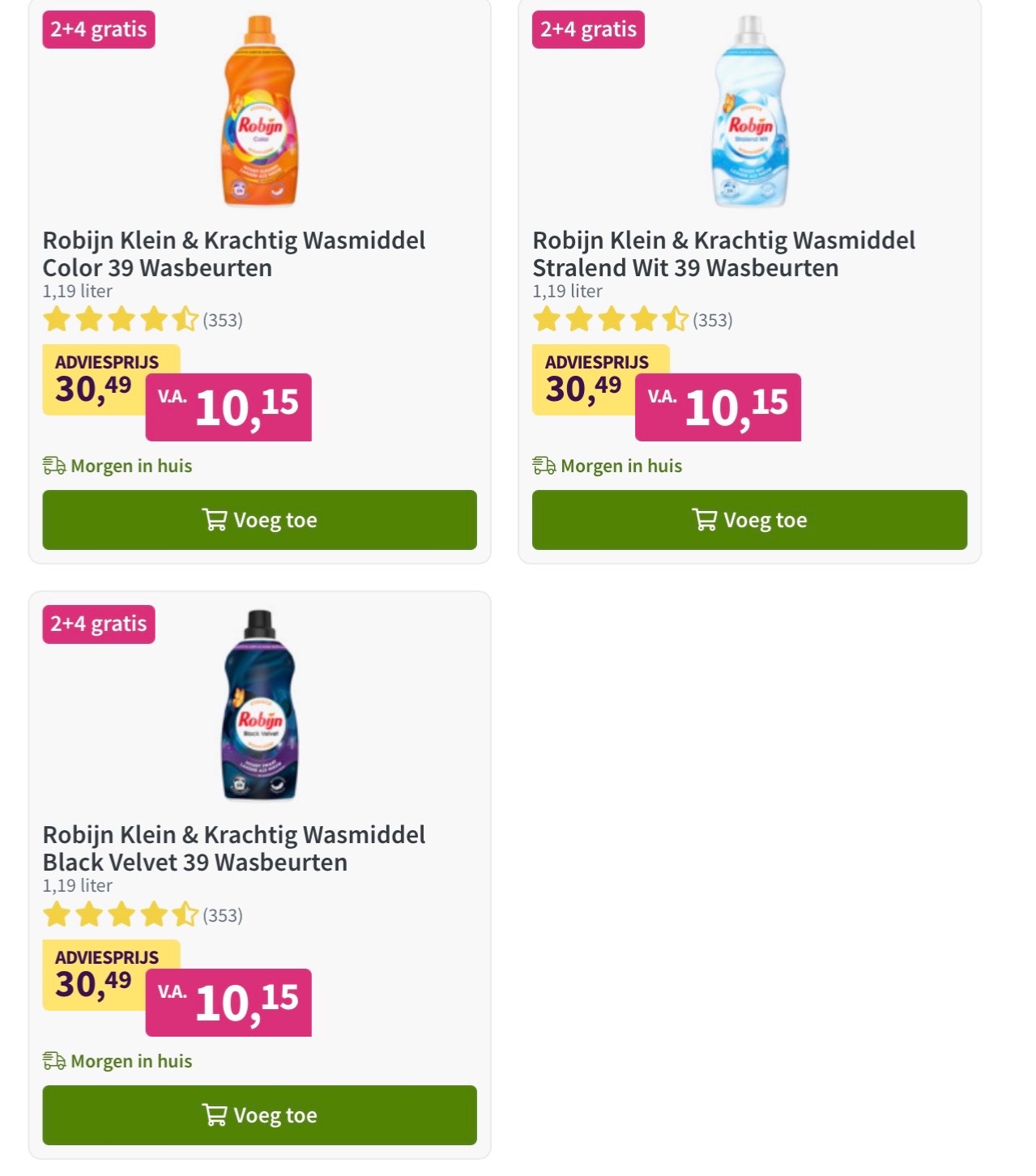1036x1176 pixels.
Task: Click the 10,15 price tag on Stralend Wit
Action: [x=718, y=407]
